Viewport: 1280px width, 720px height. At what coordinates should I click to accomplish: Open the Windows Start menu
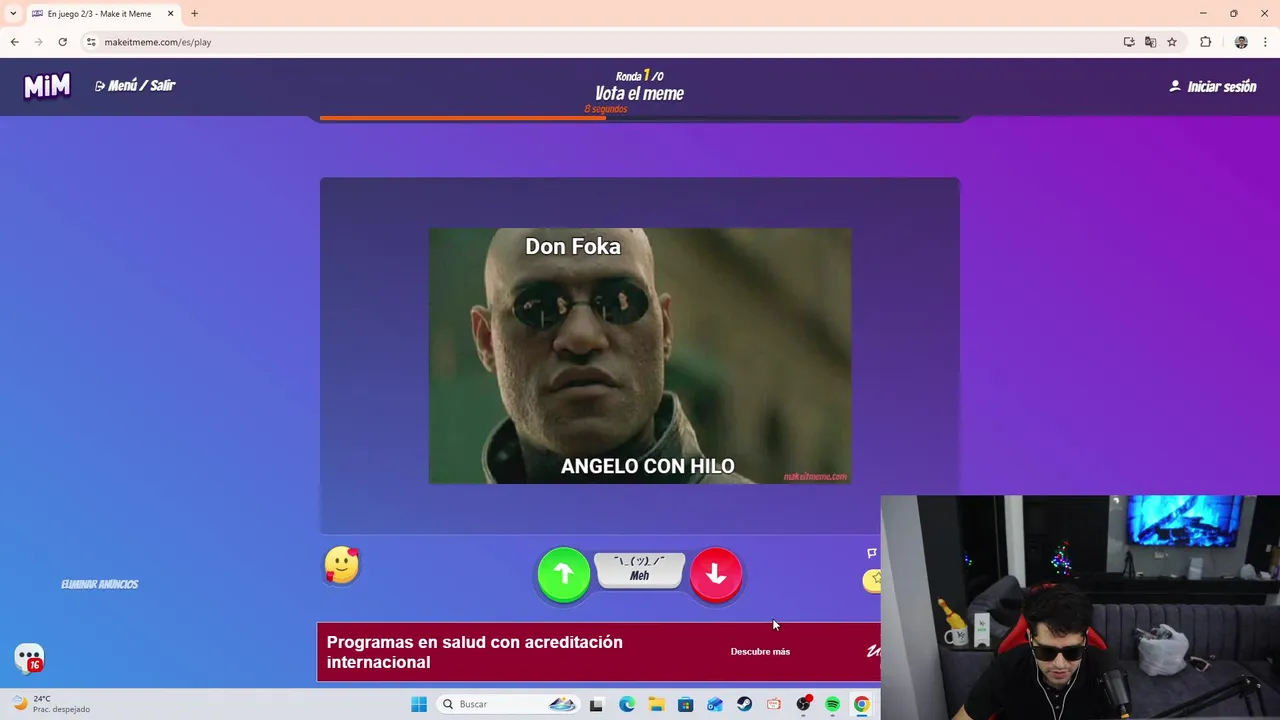coord(419,704)
